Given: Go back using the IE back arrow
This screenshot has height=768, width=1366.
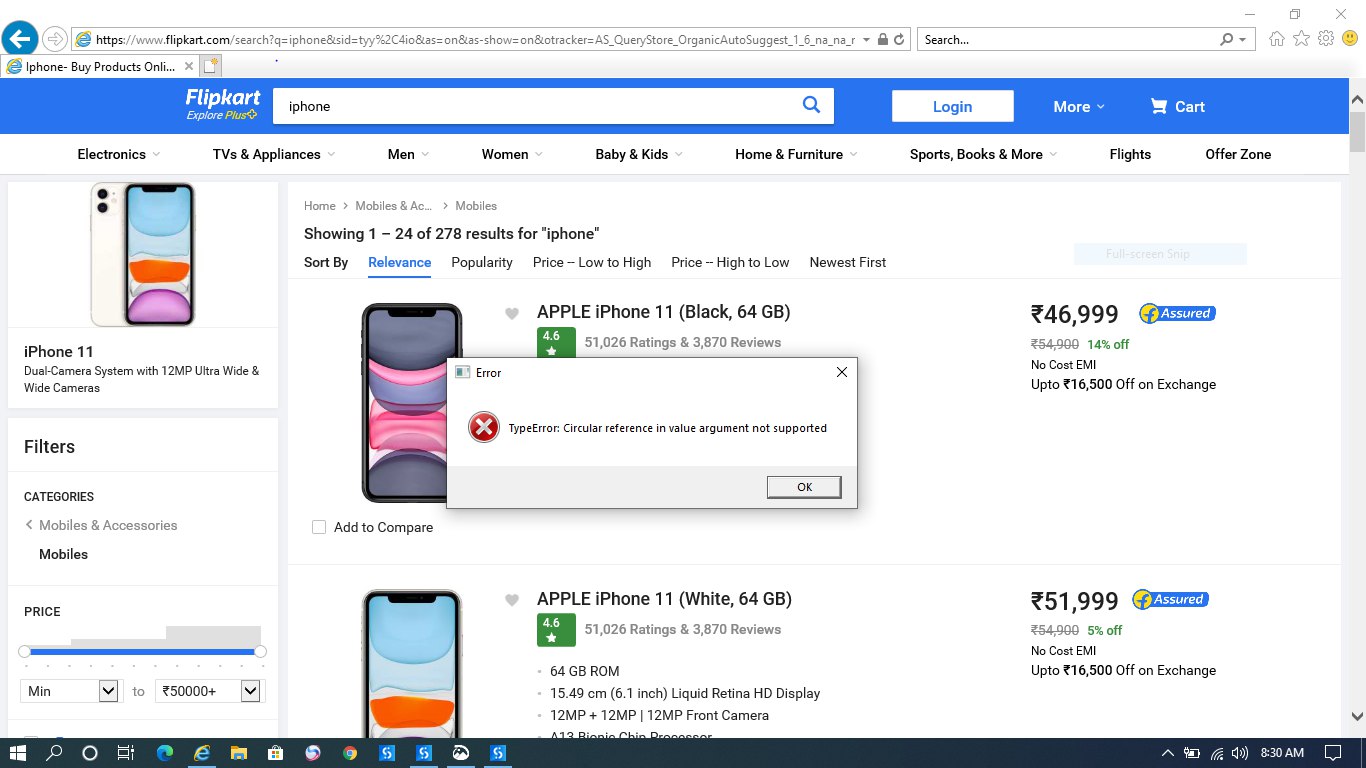Looking at the screenshot, I should click(x=21, y=39).
